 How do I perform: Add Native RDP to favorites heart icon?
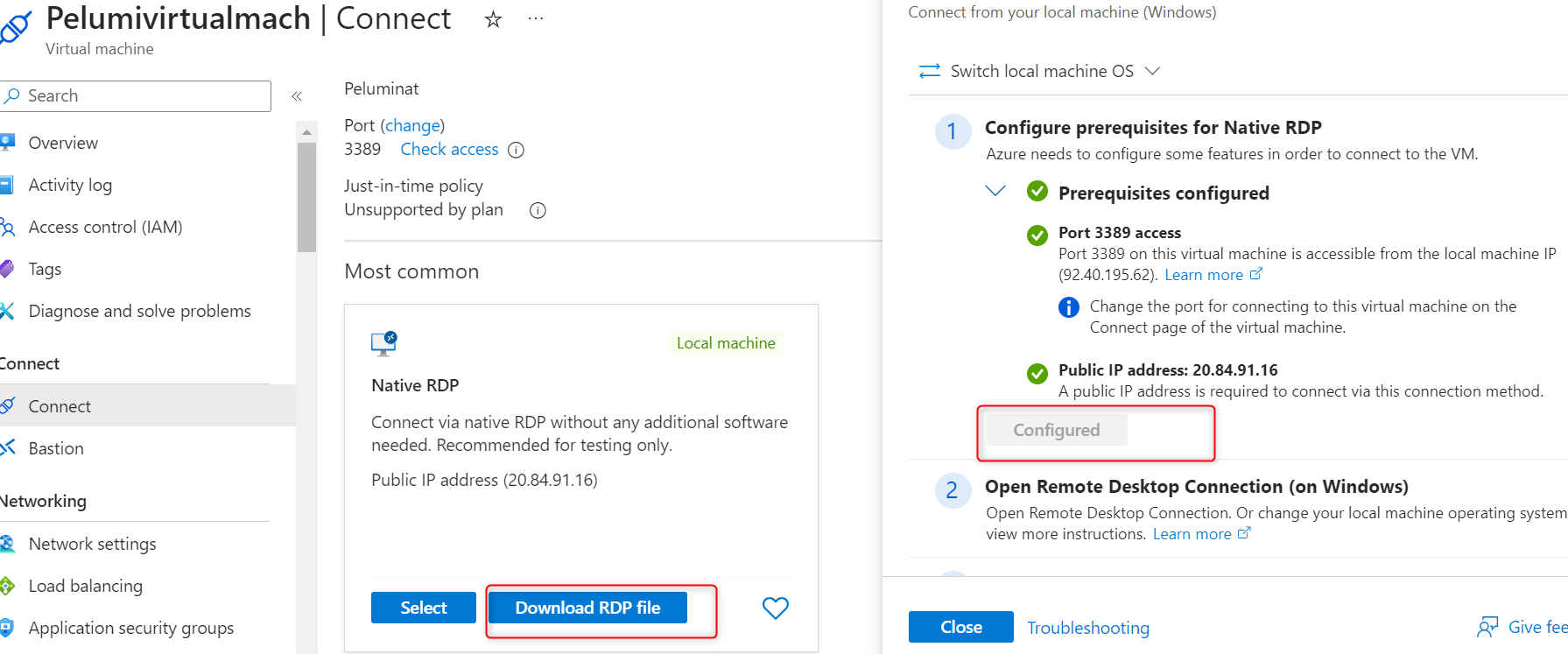click(x=776, y=608)
